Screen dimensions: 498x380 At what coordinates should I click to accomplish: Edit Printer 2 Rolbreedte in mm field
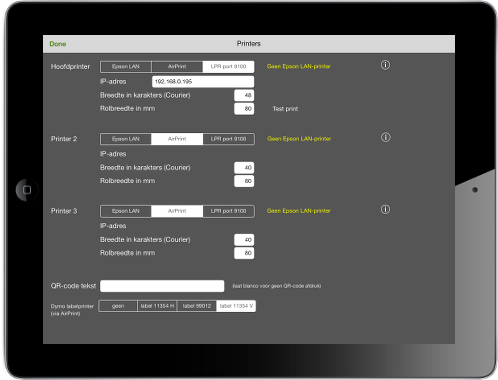pos(244,181)
